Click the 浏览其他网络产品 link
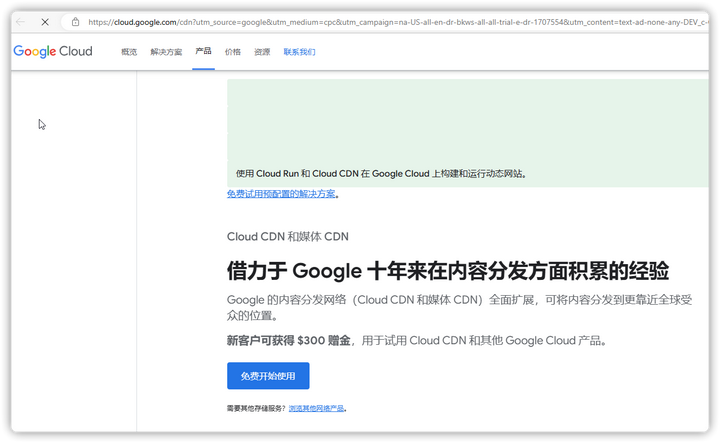 (x=316, y=408)
